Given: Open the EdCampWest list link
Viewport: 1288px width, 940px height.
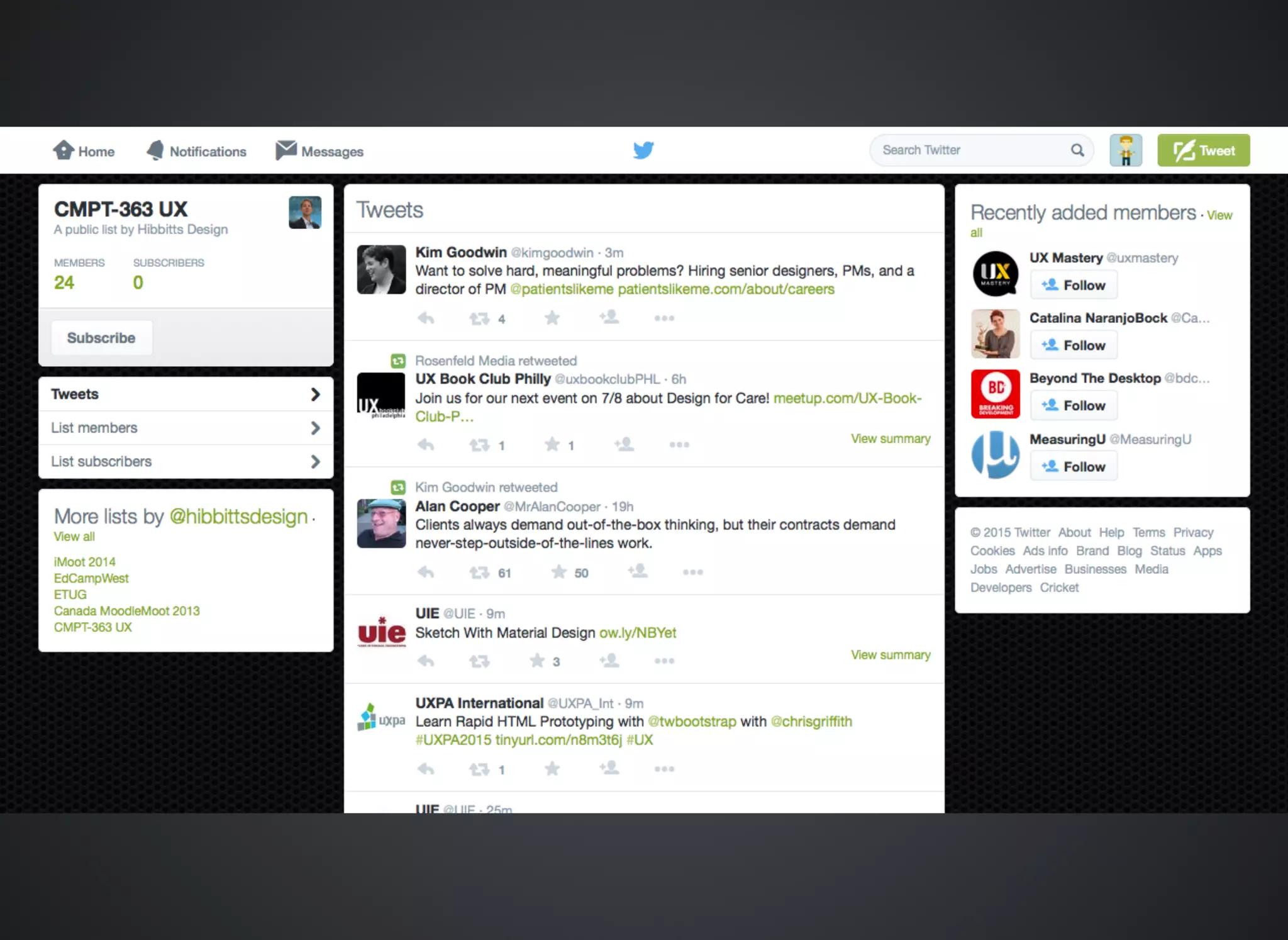Looking at the screenshot, I should (x=91, y=578).
